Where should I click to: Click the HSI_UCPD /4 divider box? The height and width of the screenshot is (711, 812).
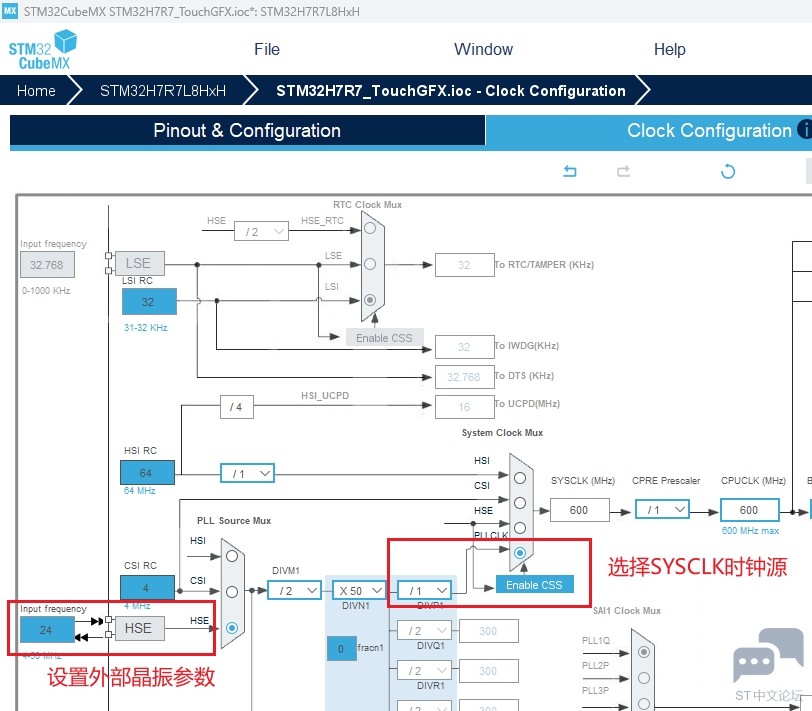(x=237, y=407)
